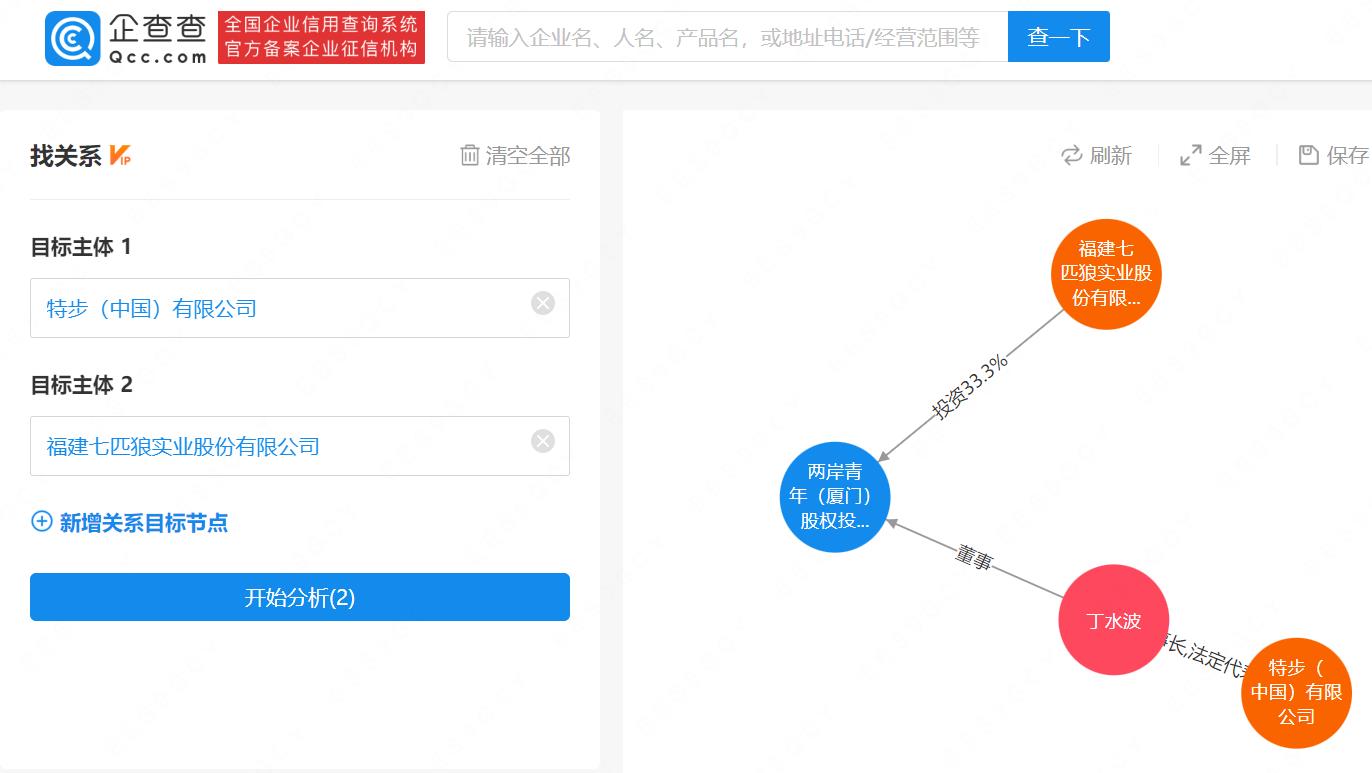Click the plus icon before 新增关系目标节点
Image resolution: width=1372 pixels, height=773 pixels.
pos(40,522)
